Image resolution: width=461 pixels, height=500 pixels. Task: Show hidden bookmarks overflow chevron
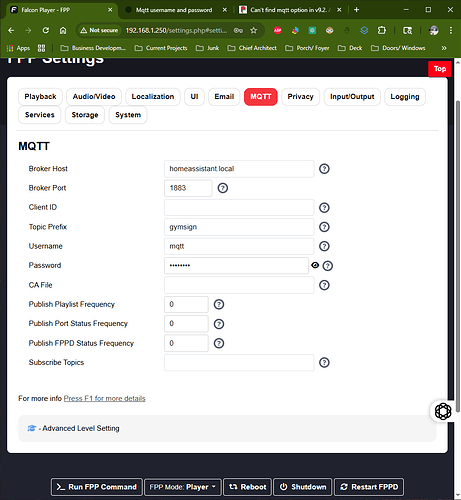click(444, 48)
